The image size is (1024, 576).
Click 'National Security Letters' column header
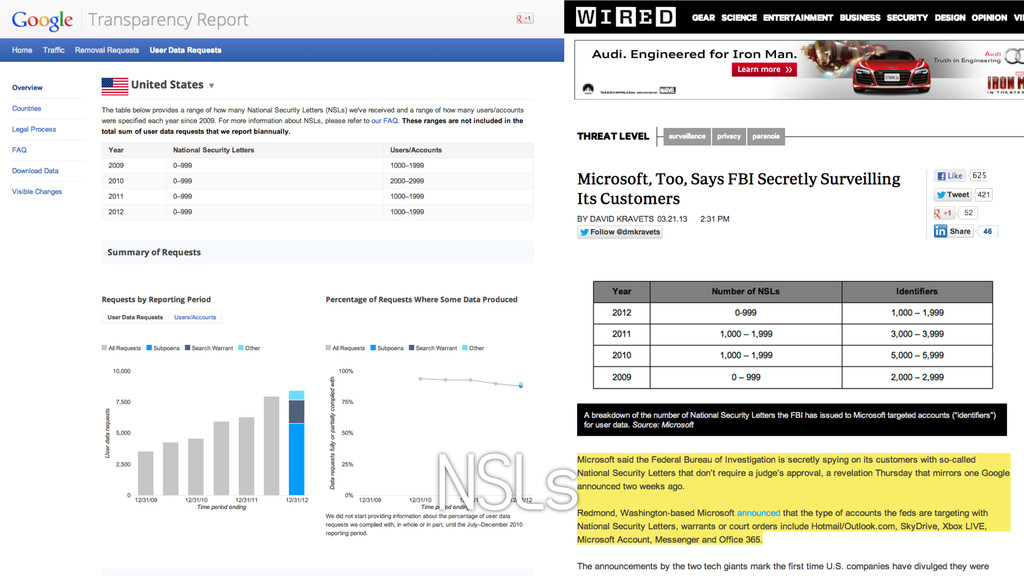[x=213, y=150]
